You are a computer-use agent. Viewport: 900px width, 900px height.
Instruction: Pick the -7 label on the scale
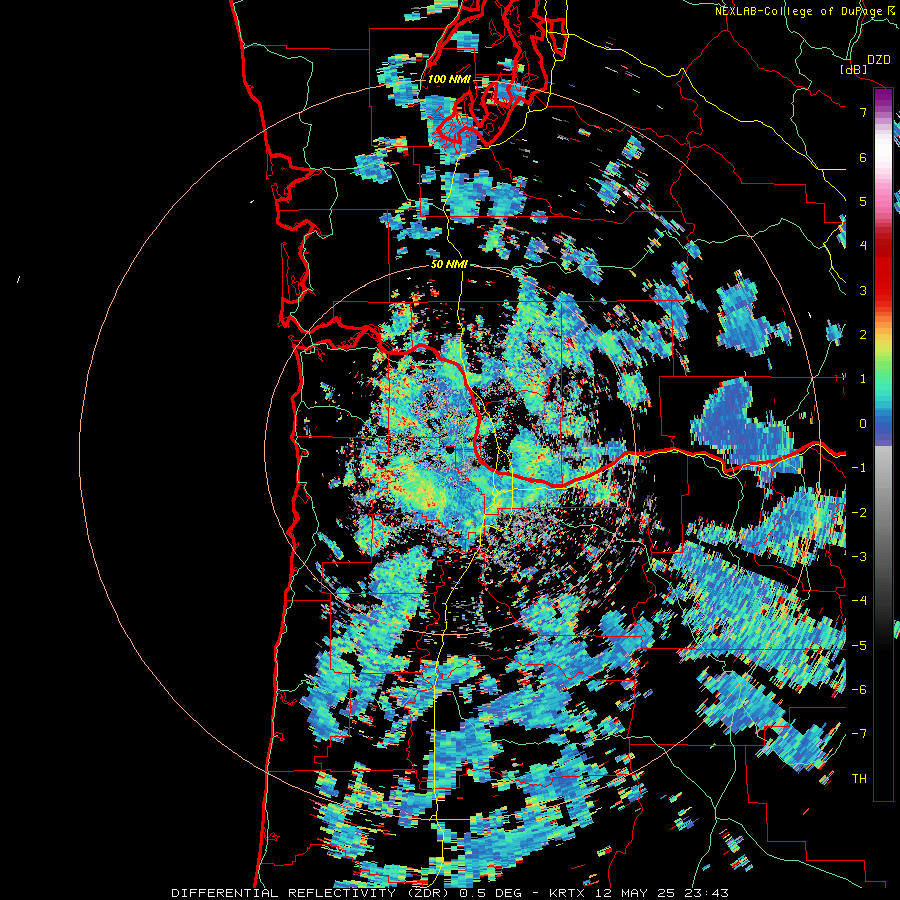click(x=859, y=734)
